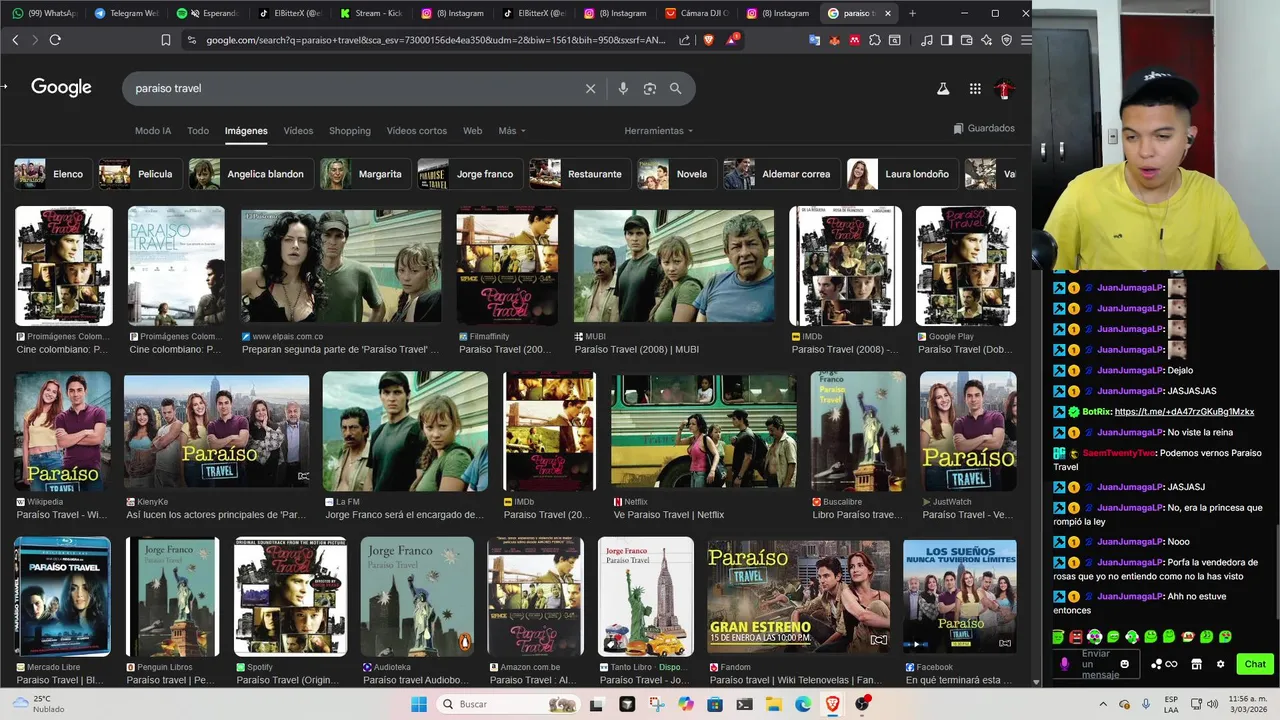
Task: Go back to the previous page
Action: (15, 40)
